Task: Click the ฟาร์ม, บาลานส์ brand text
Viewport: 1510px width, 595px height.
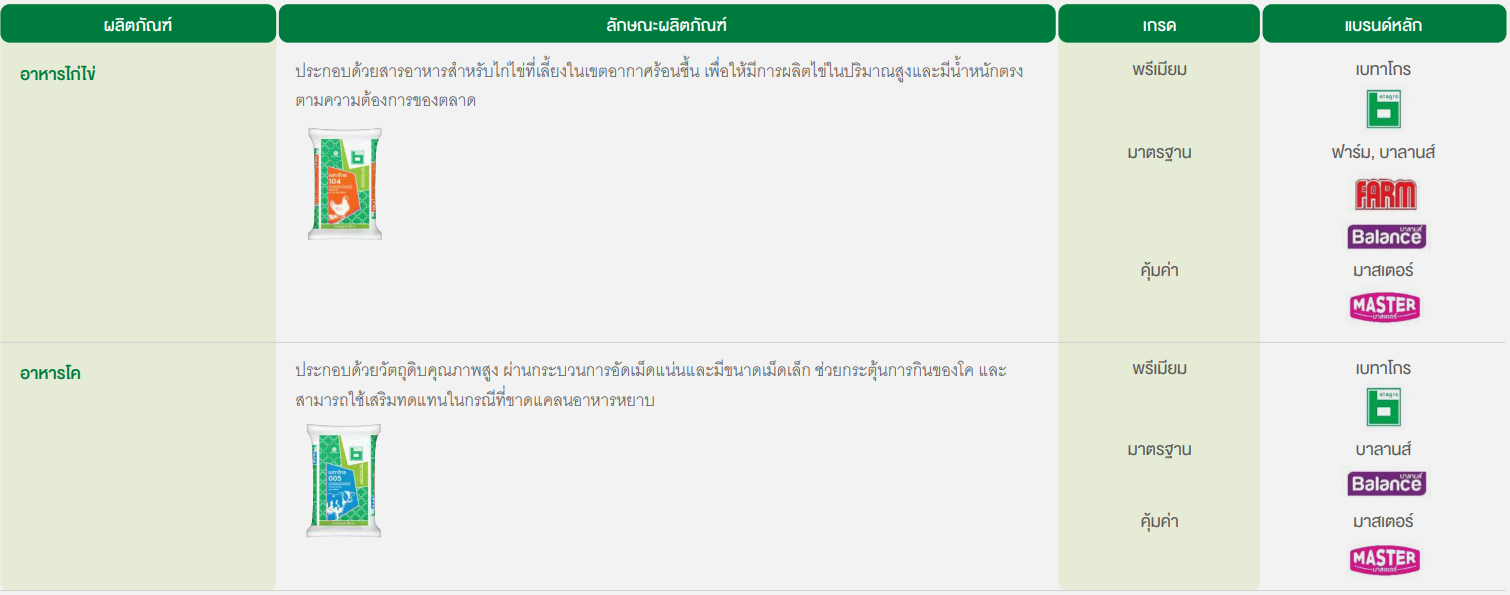Action: coord(1383,153)
